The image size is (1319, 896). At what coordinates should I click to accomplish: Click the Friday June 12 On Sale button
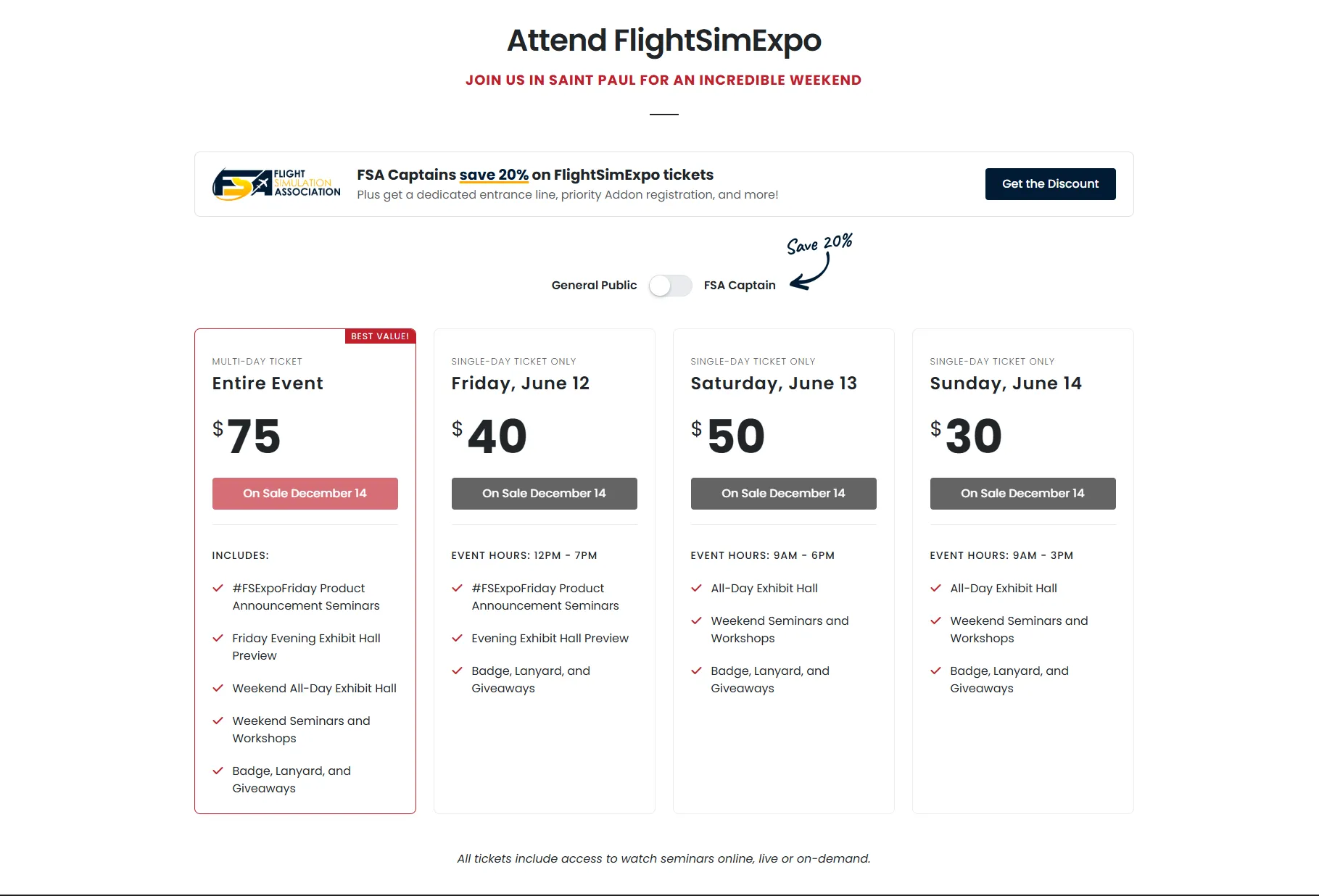[x=544, y=494]
